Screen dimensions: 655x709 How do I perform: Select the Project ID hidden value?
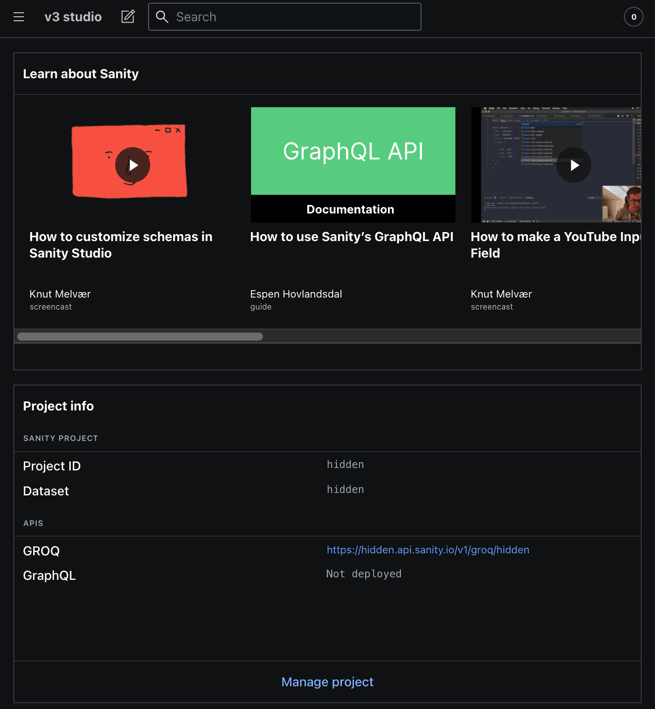pyautogui.click(x=345, y=464)
